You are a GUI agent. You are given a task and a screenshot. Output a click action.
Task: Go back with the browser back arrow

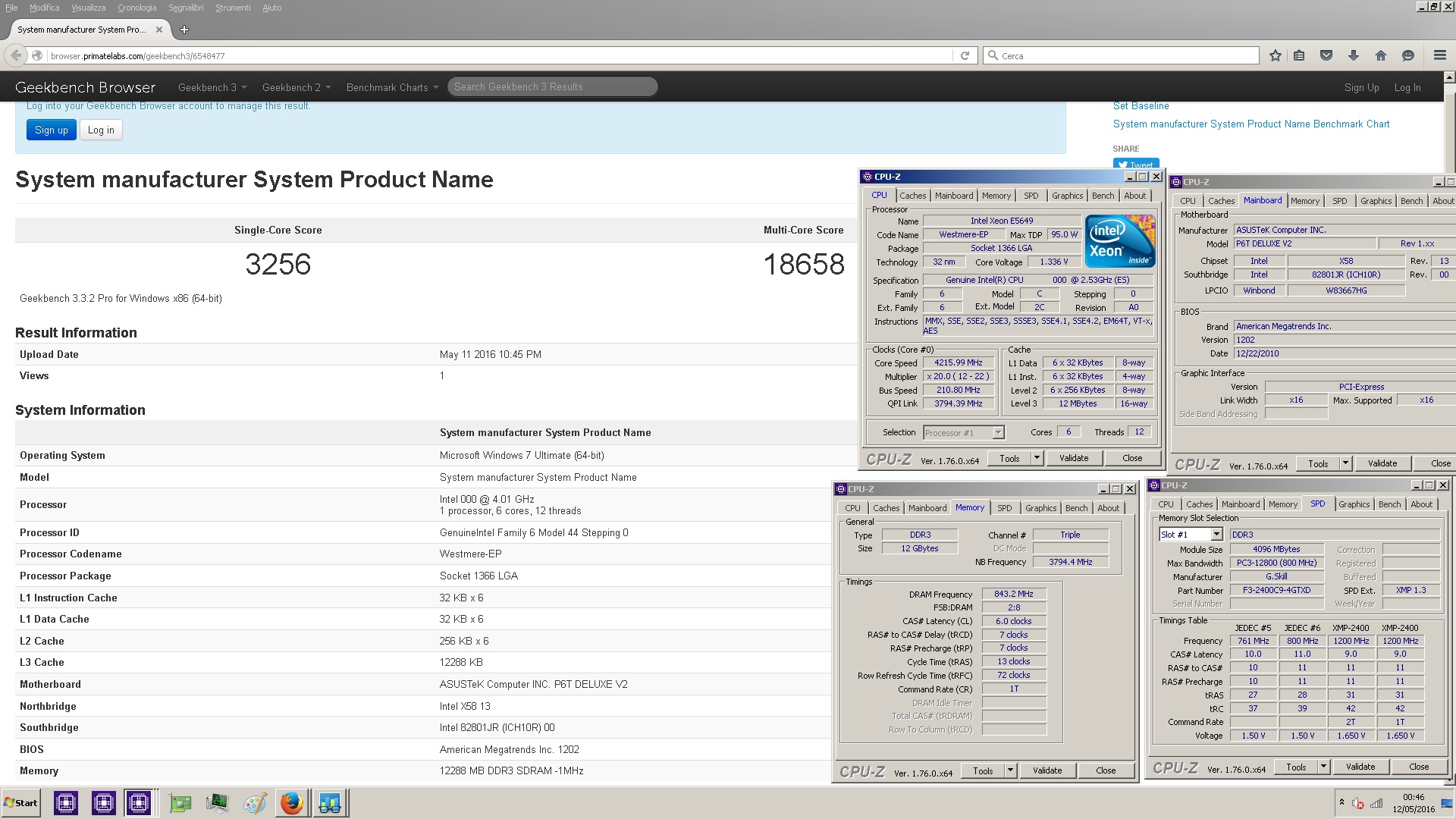click(16, 55)
